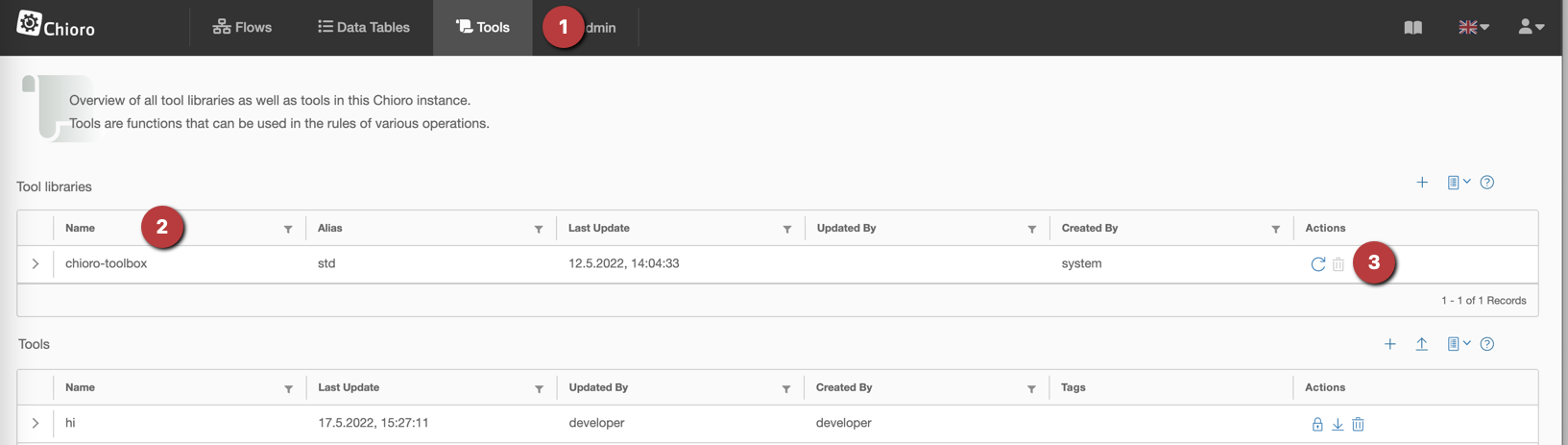The height and width of the screenshot is (445, 1568).
Task: Open the documentation book icon
Action: point(1412,28)
